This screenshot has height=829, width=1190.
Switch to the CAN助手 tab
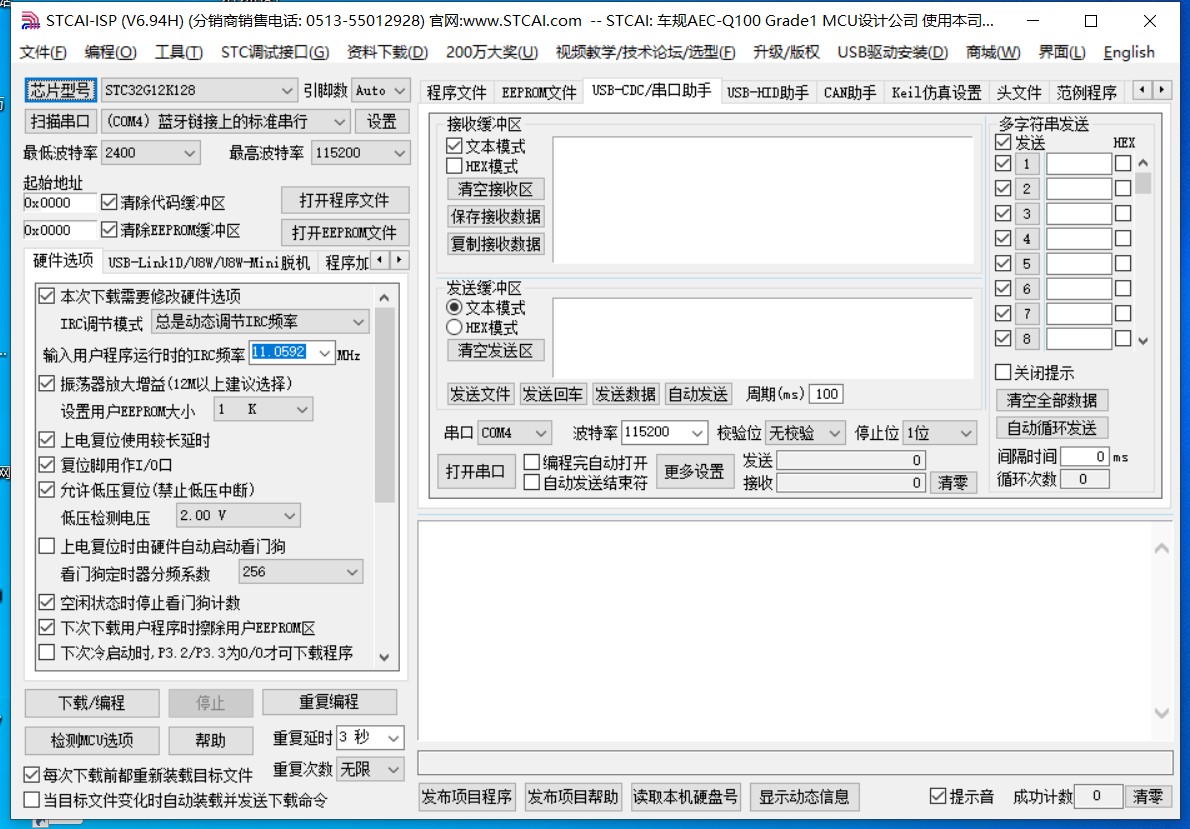[849, 93]
